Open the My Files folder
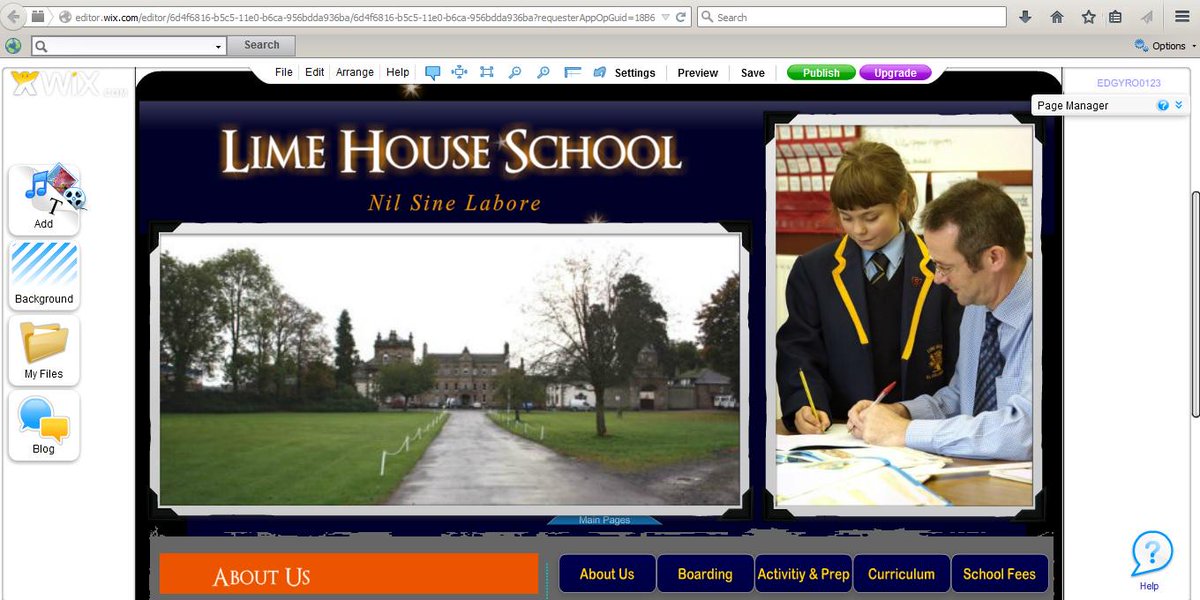The width and height of the screenshot is (1200, 600). pos(44,350)
